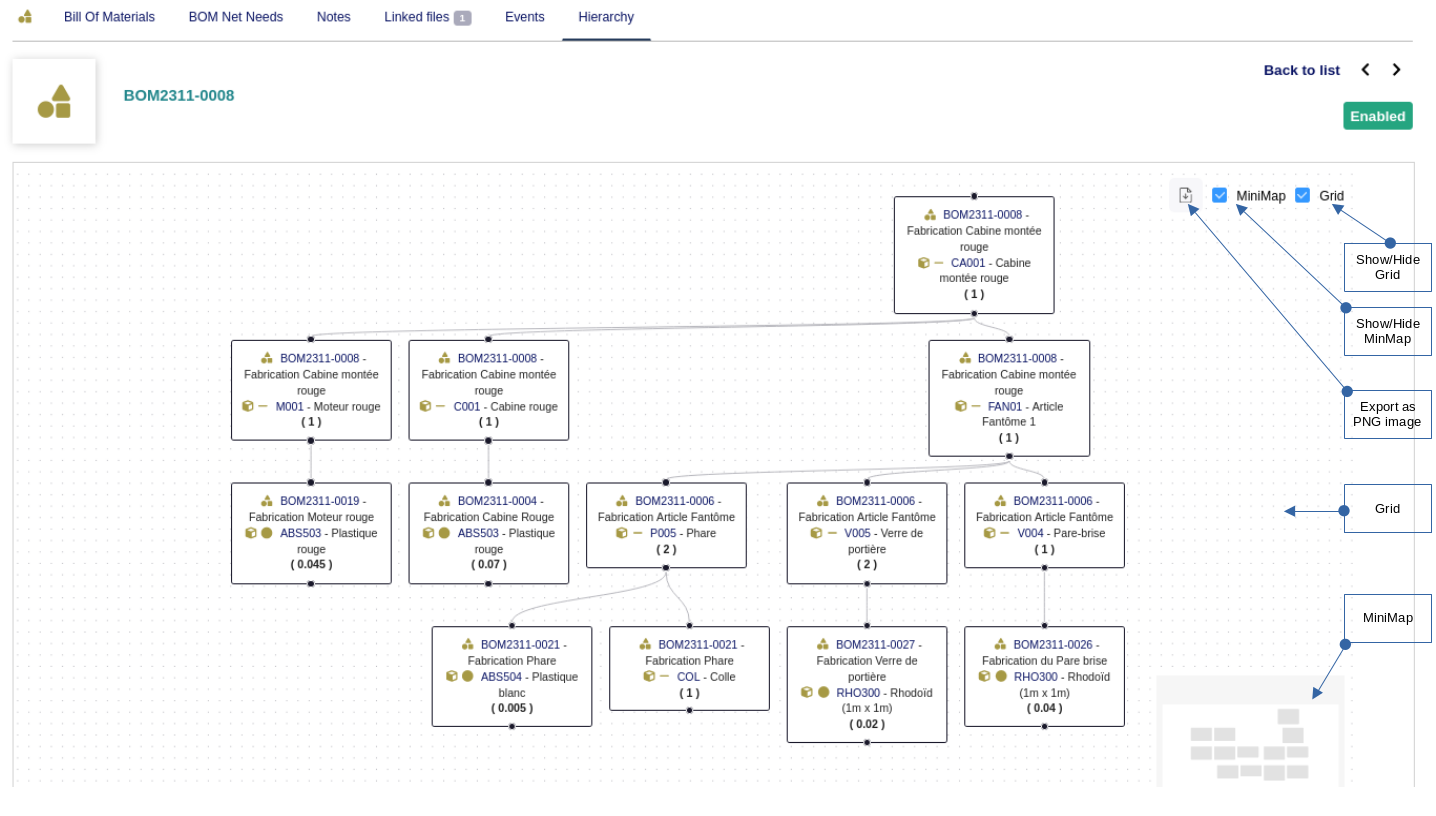
Task: Open the P005 Phare product link
Action: pos(663,533)
